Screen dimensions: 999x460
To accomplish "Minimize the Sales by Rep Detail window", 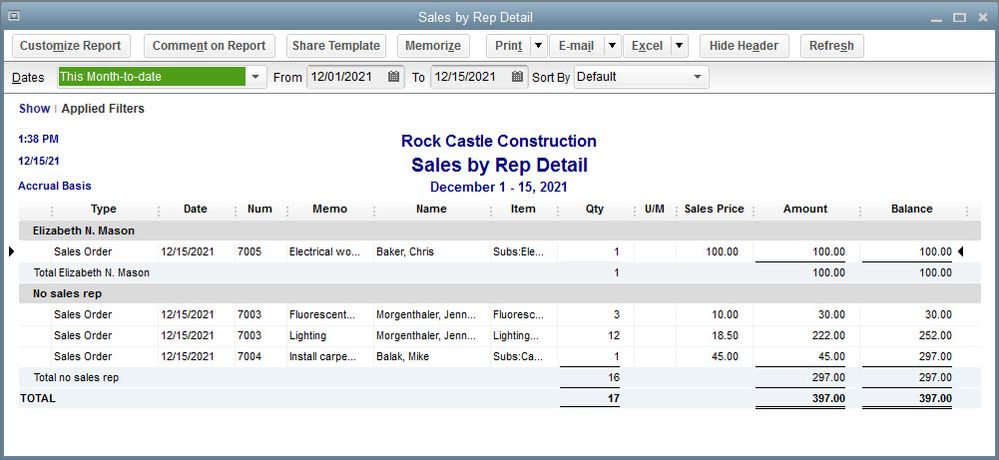I will (936, 17).
